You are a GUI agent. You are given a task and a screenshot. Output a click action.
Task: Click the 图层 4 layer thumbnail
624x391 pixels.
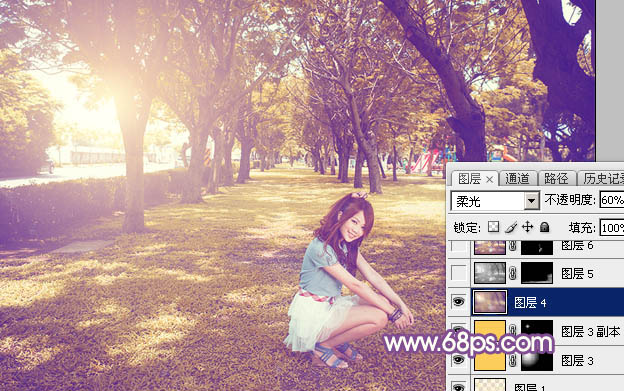pos(489,302)
